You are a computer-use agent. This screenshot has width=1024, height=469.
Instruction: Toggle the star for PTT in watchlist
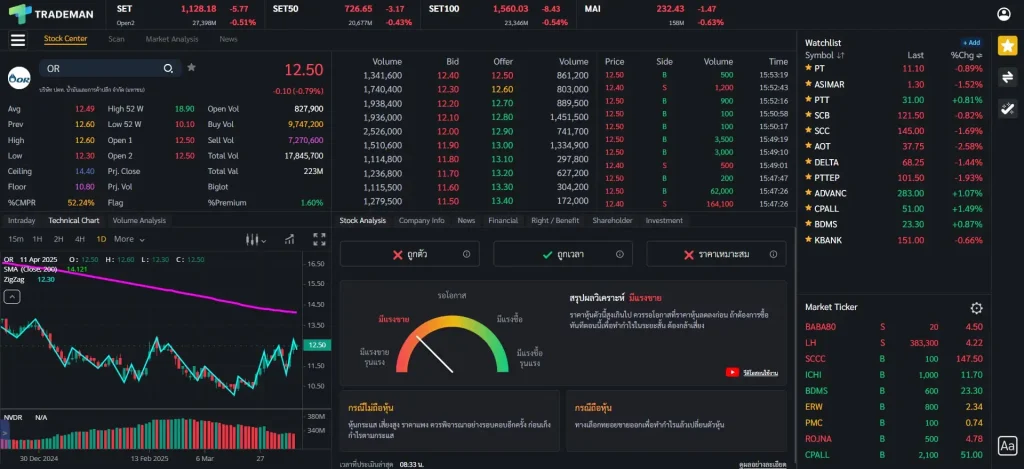pyautogui.click(x=808, y=99)
